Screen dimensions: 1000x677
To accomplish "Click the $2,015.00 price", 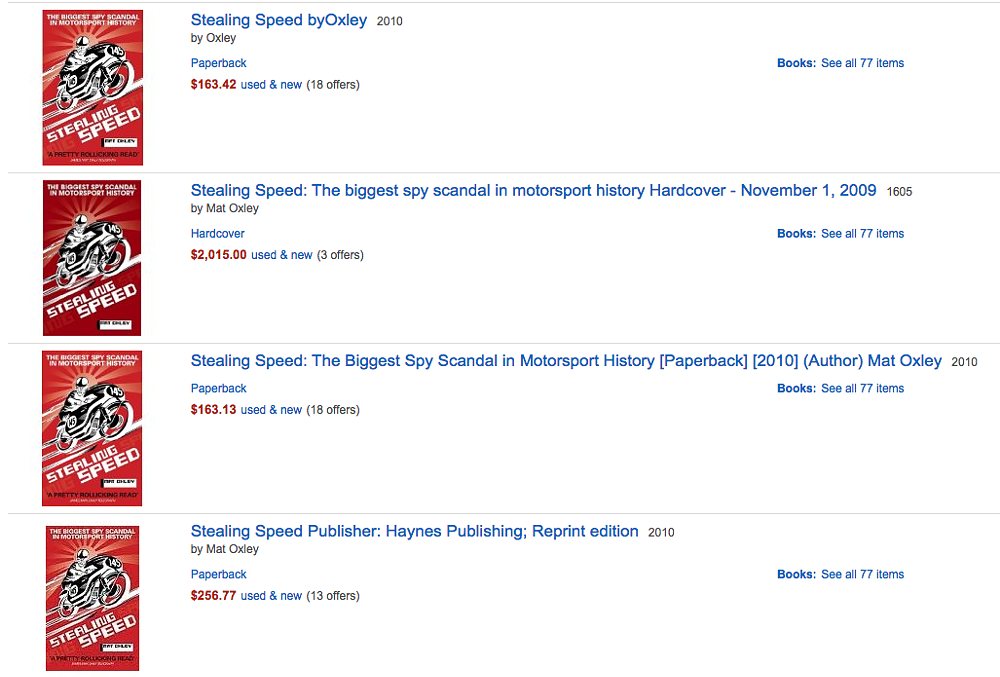I will [x=218, y=255].
